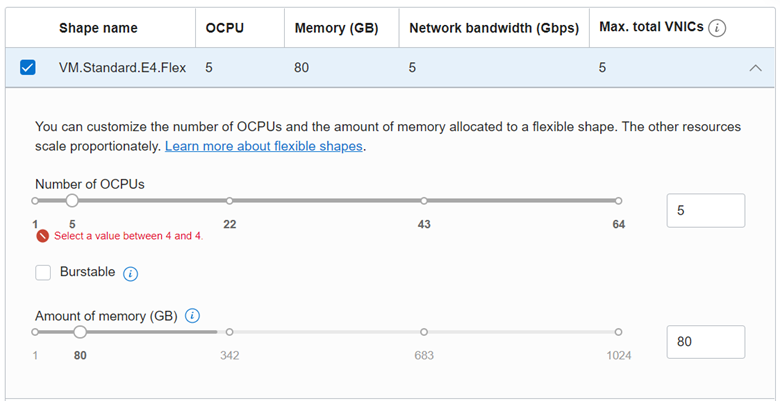Open Learn more about flexible shapes link
This screenshot has width=780, height=401.
tap(264, 146)
